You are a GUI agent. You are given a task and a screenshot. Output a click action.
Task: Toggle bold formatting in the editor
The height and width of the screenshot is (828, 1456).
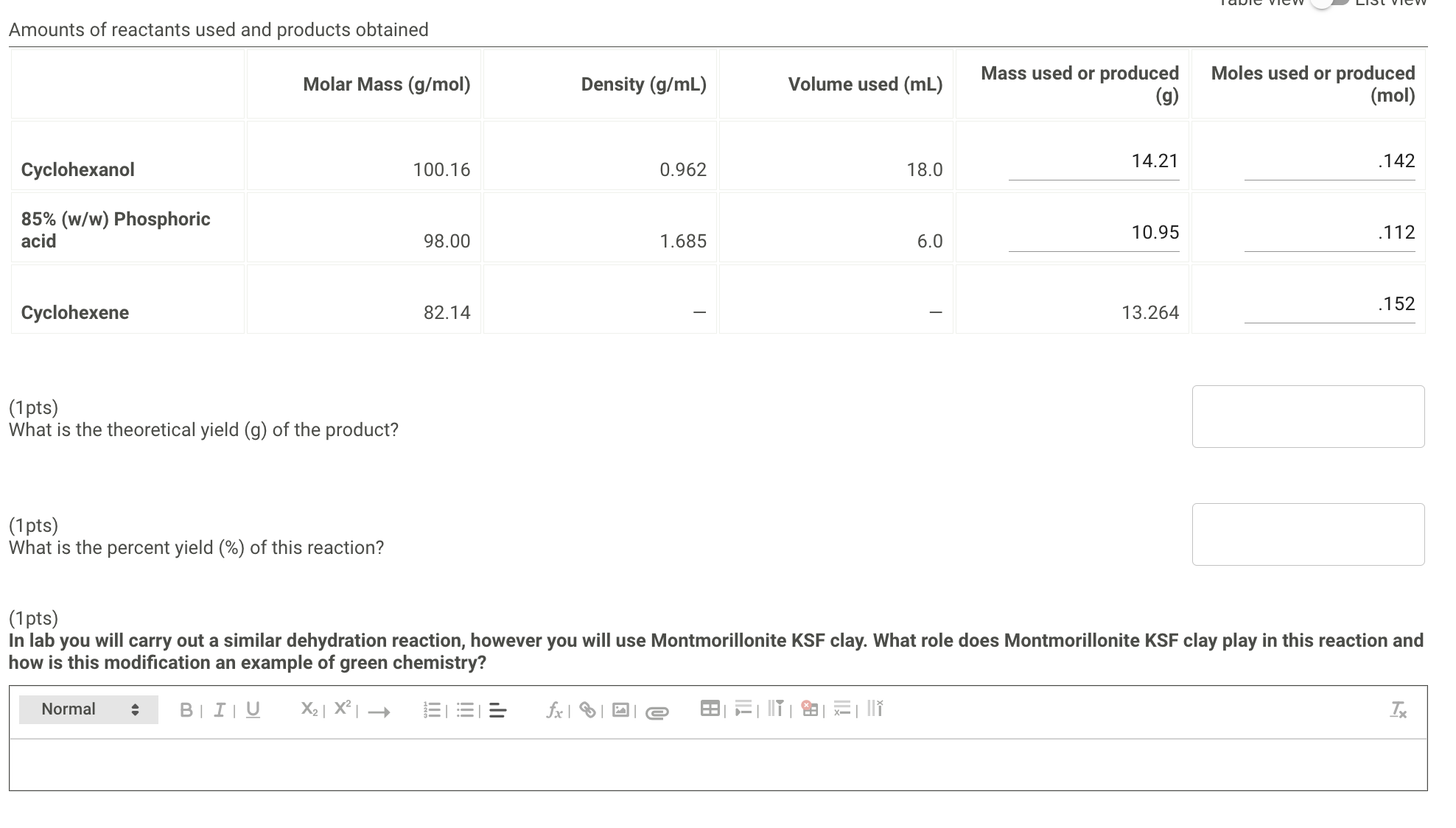(x=186, y=709)
